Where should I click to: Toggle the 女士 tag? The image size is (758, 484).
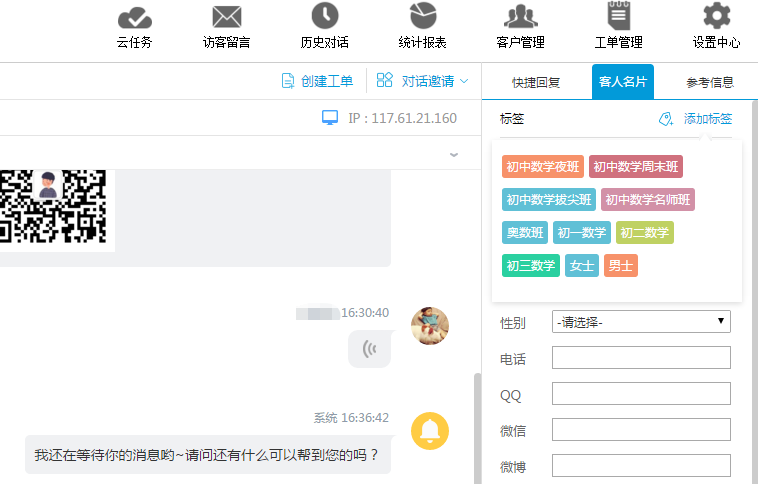[581, 266]
